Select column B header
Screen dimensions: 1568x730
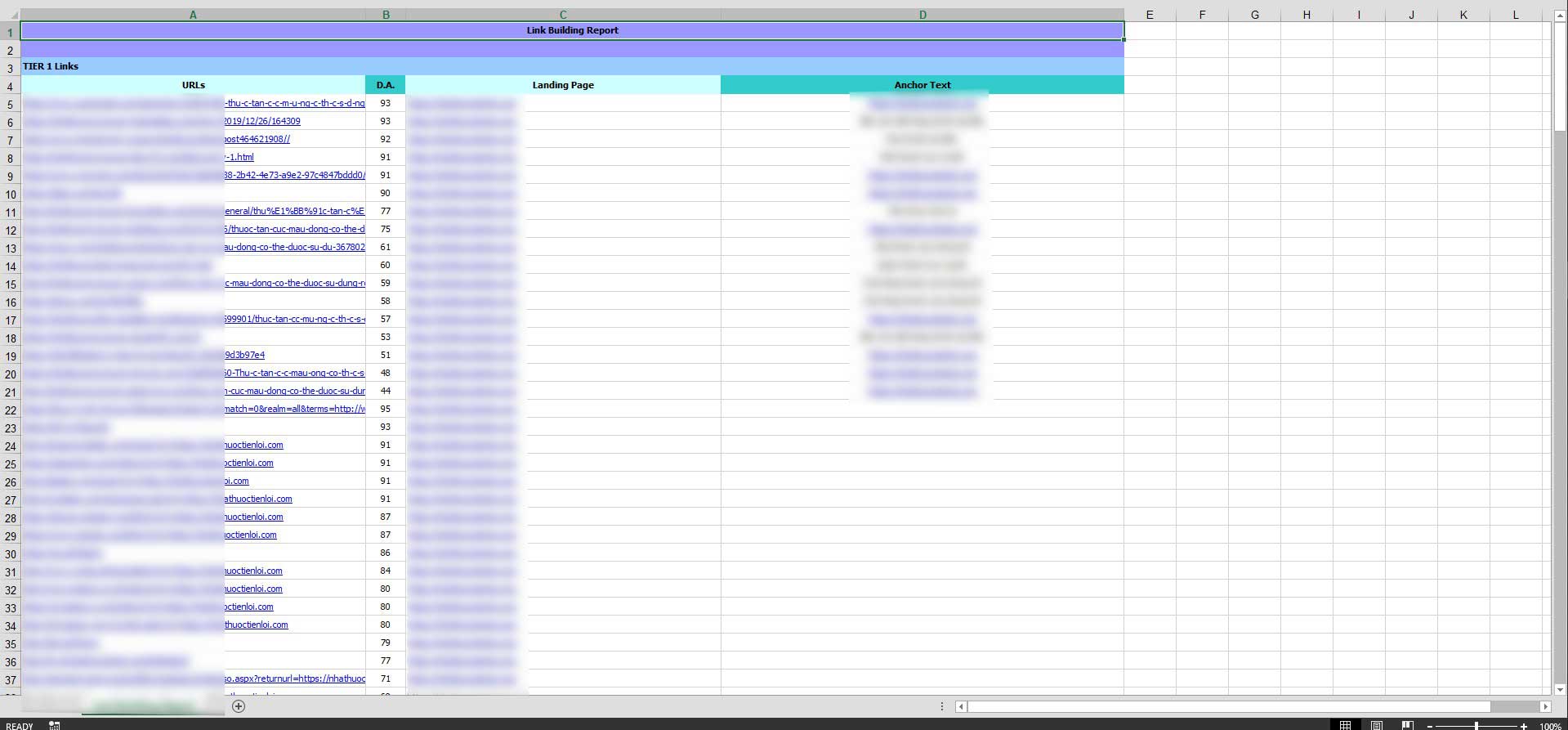(386, 15)
